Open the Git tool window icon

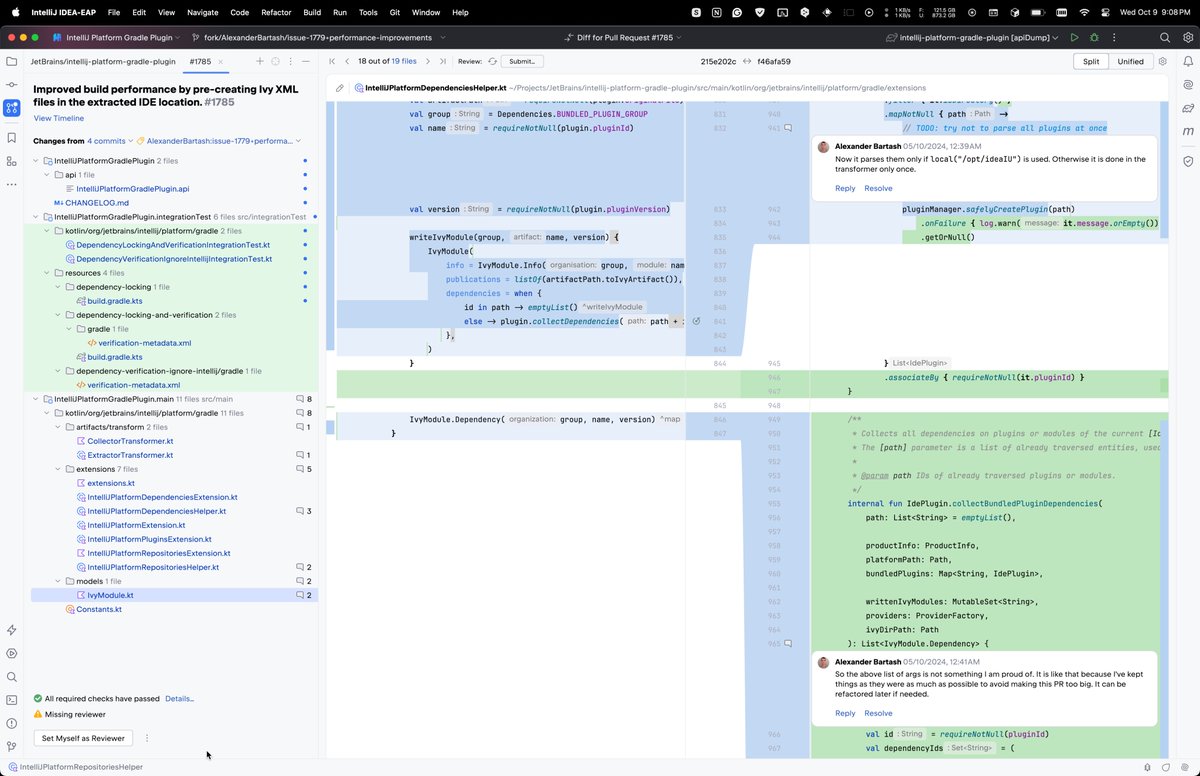coord(11,746)
